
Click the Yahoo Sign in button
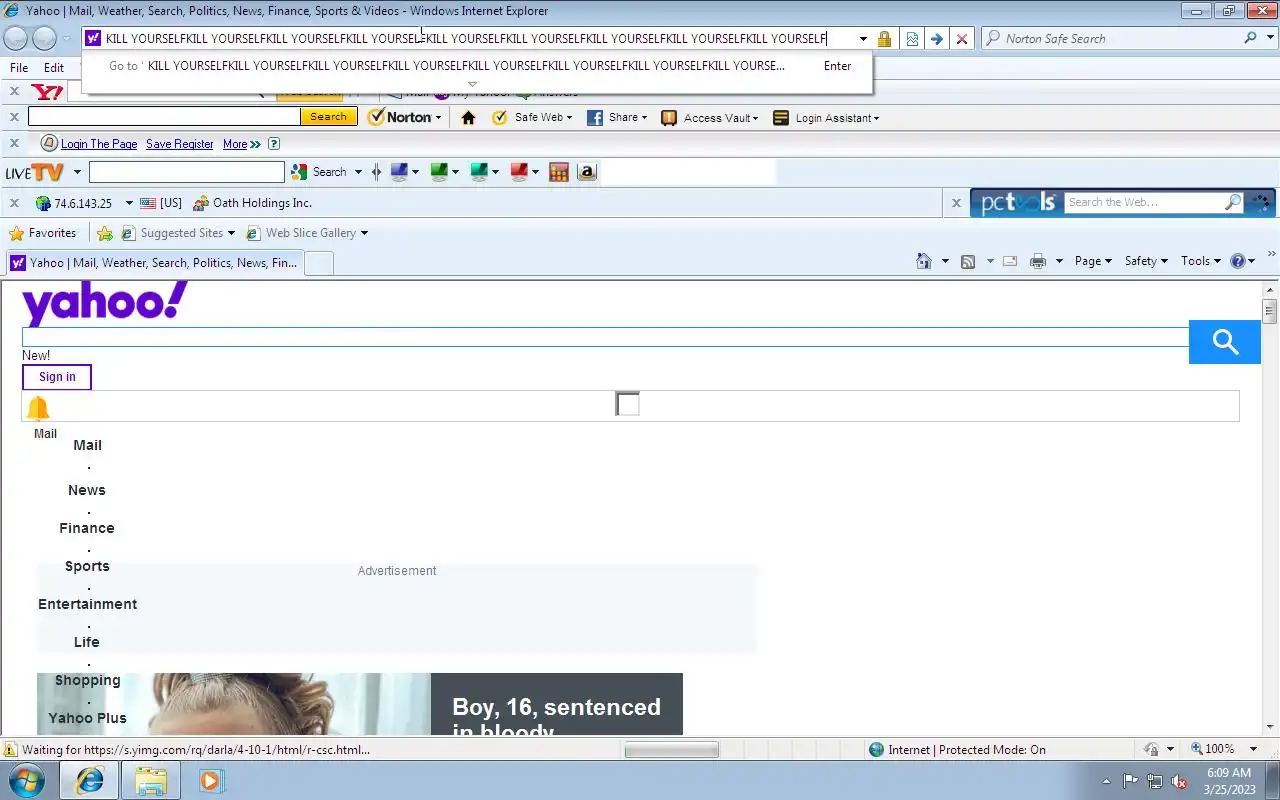point(57,377)
